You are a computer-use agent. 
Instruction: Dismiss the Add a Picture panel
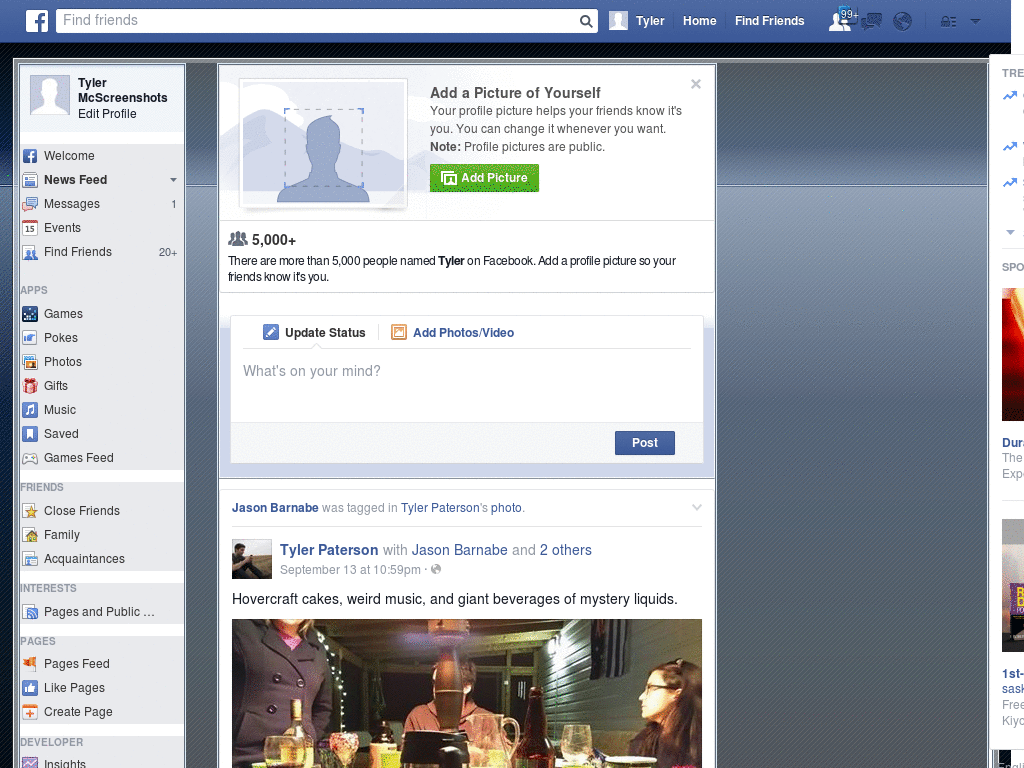[696, 84]
